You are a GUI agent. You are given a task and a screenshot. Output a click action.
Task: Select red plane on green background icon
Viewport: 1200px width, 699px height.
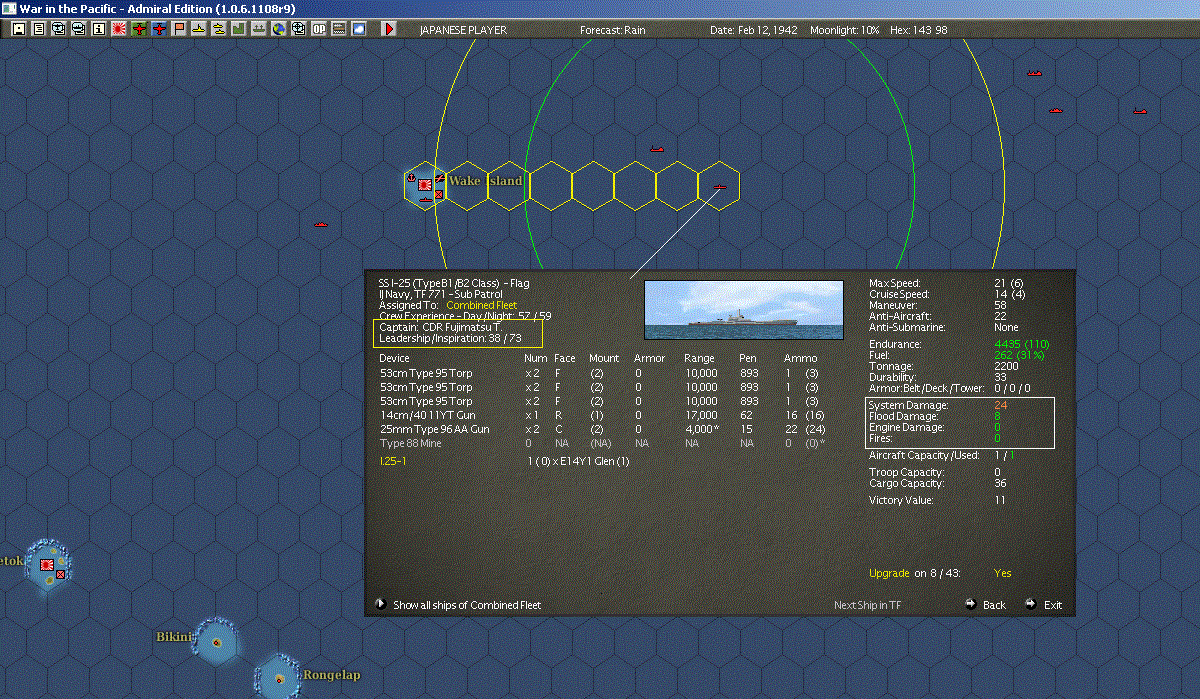point(139,29)
